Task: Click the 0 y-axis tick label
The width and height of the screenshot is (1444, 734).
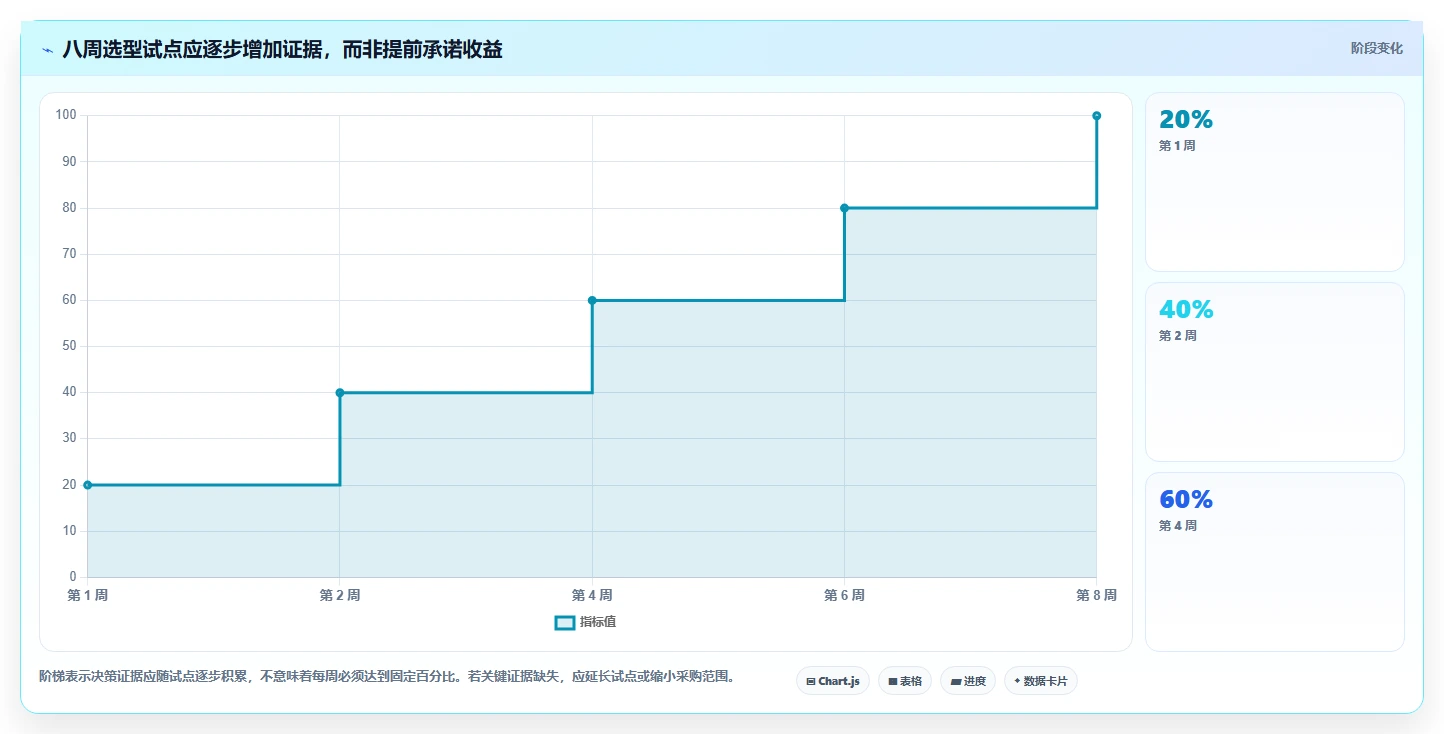Action: 73,577
